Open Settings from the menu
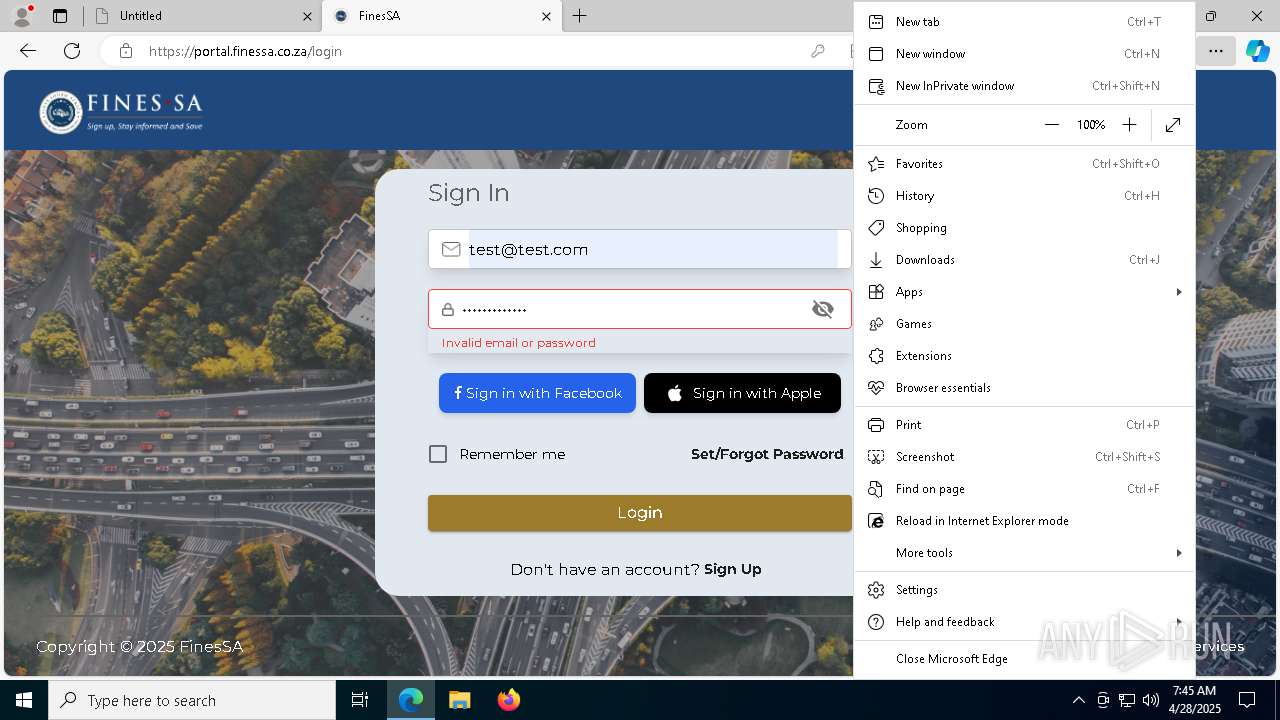This screenshot has height=720, width=1280. tap(1024, 590)
